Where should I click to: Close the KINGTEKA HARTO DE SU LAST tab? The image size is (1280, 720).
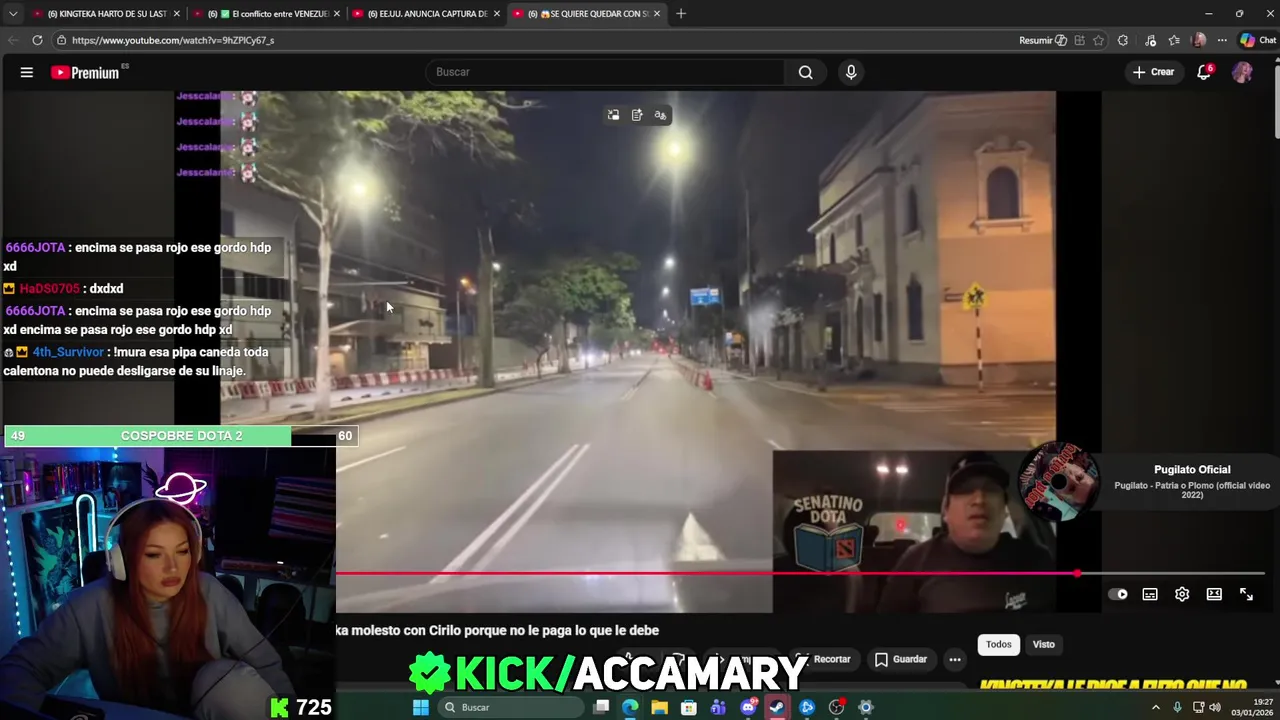pos(177,14)
